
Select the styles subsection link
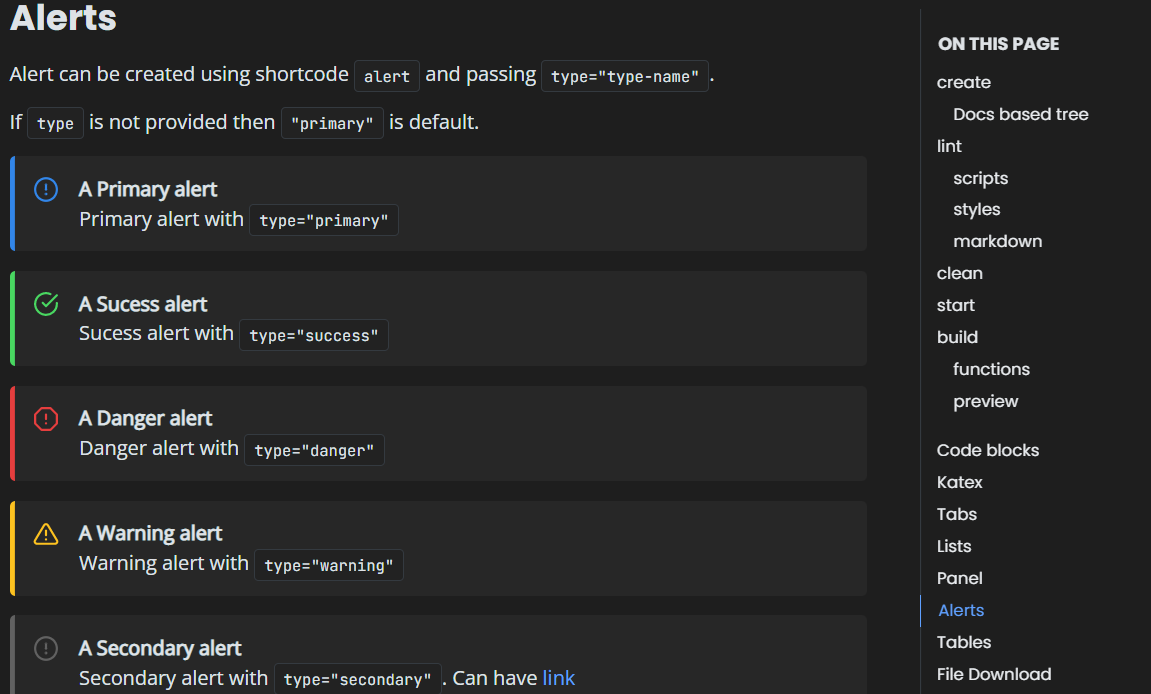click(x=976, y=209)
